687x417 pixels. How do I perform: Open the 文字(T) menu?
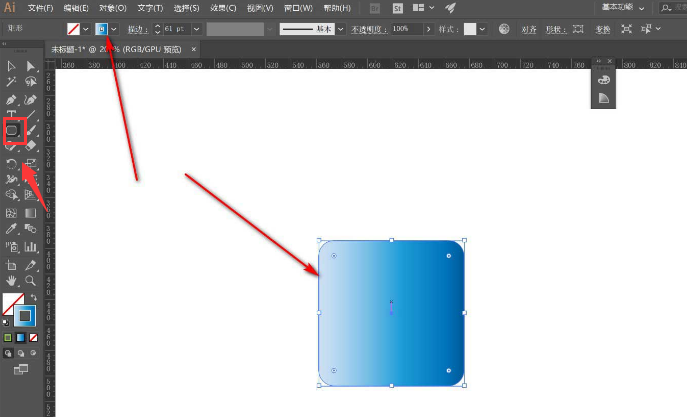pyautogui.click(x=150, y=8)
